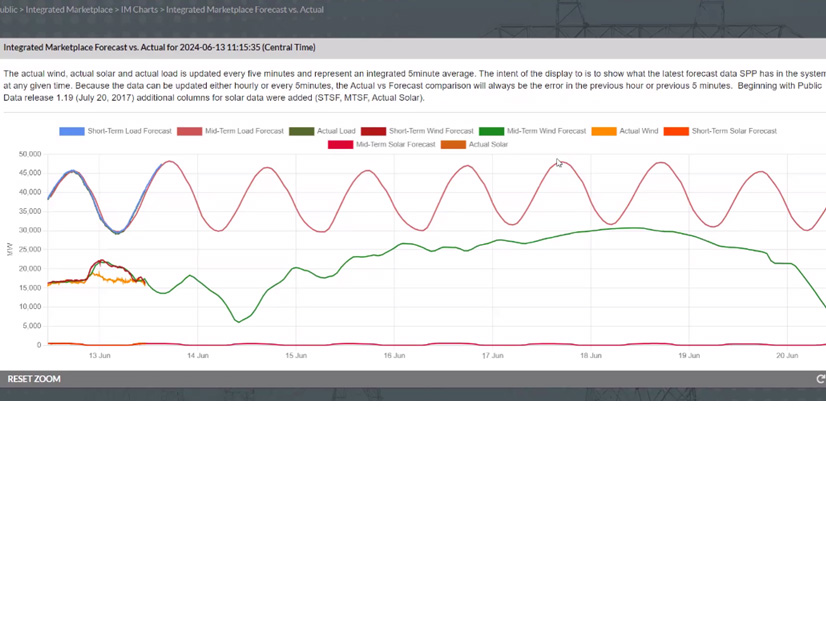Click the refresh icon at bottom right
The height and width of the screenshot is (620, 826).
pos(820,379)
